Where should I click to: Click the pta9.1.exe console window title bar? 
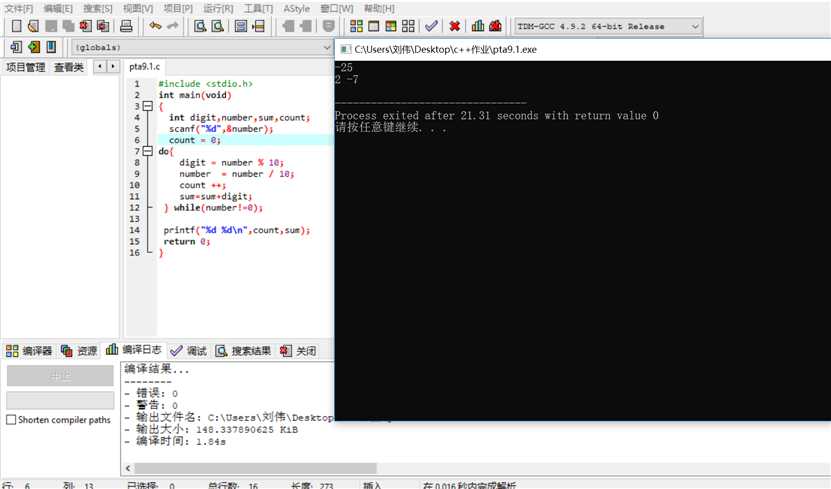[582, 49]
